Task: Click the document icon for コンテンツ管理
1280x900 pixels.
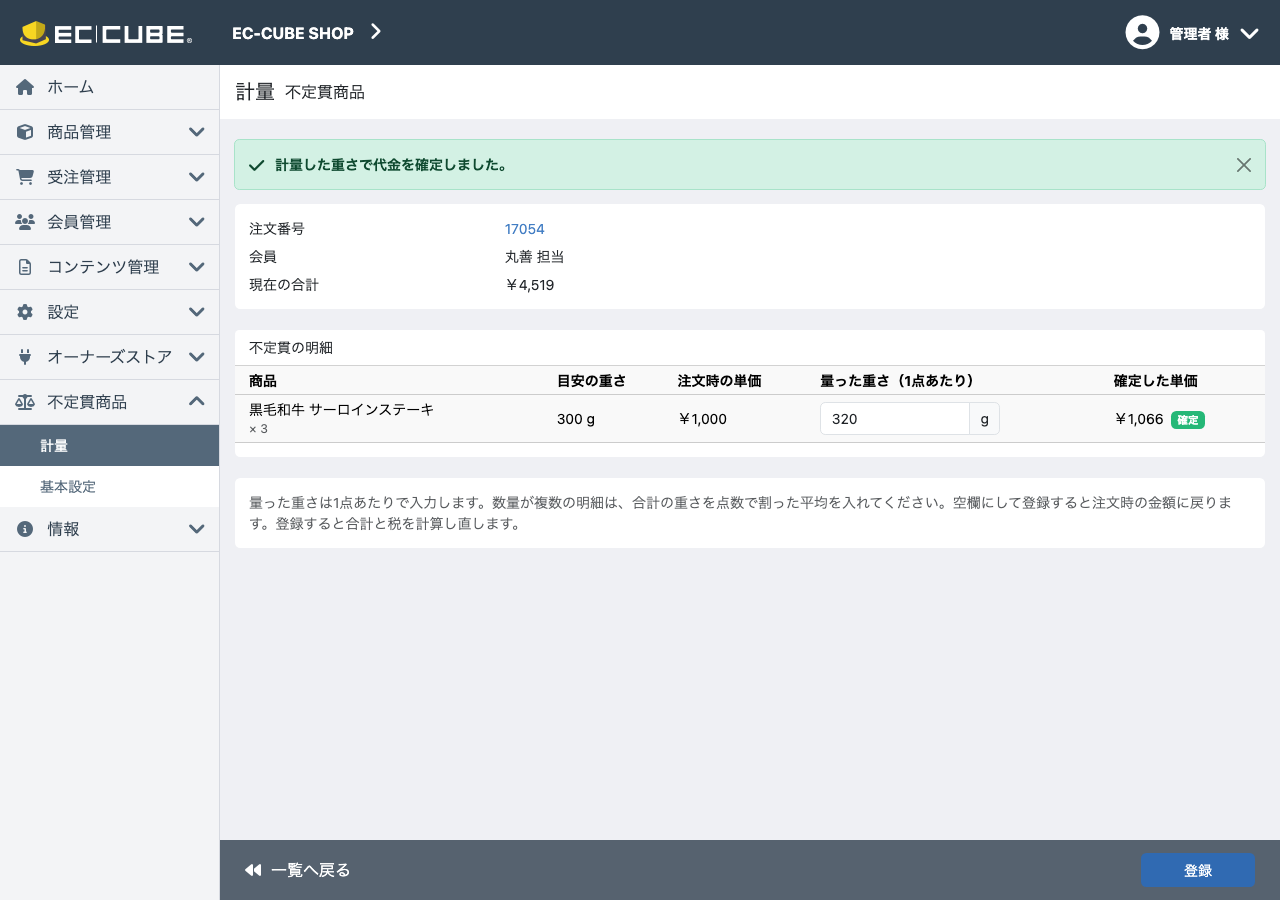Action: coord(25,267)
